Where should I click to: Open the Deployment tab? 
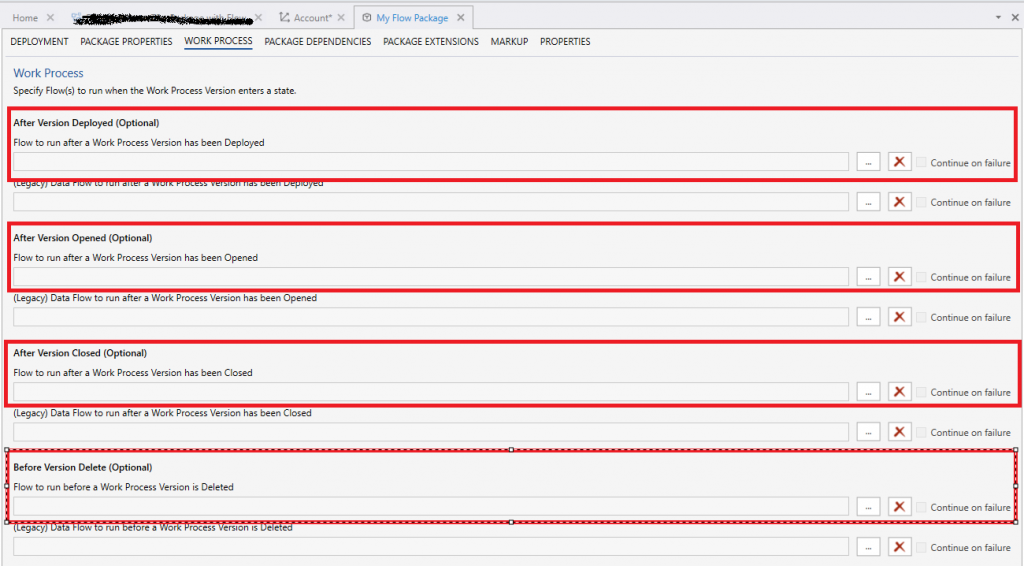tap(39, 42)
